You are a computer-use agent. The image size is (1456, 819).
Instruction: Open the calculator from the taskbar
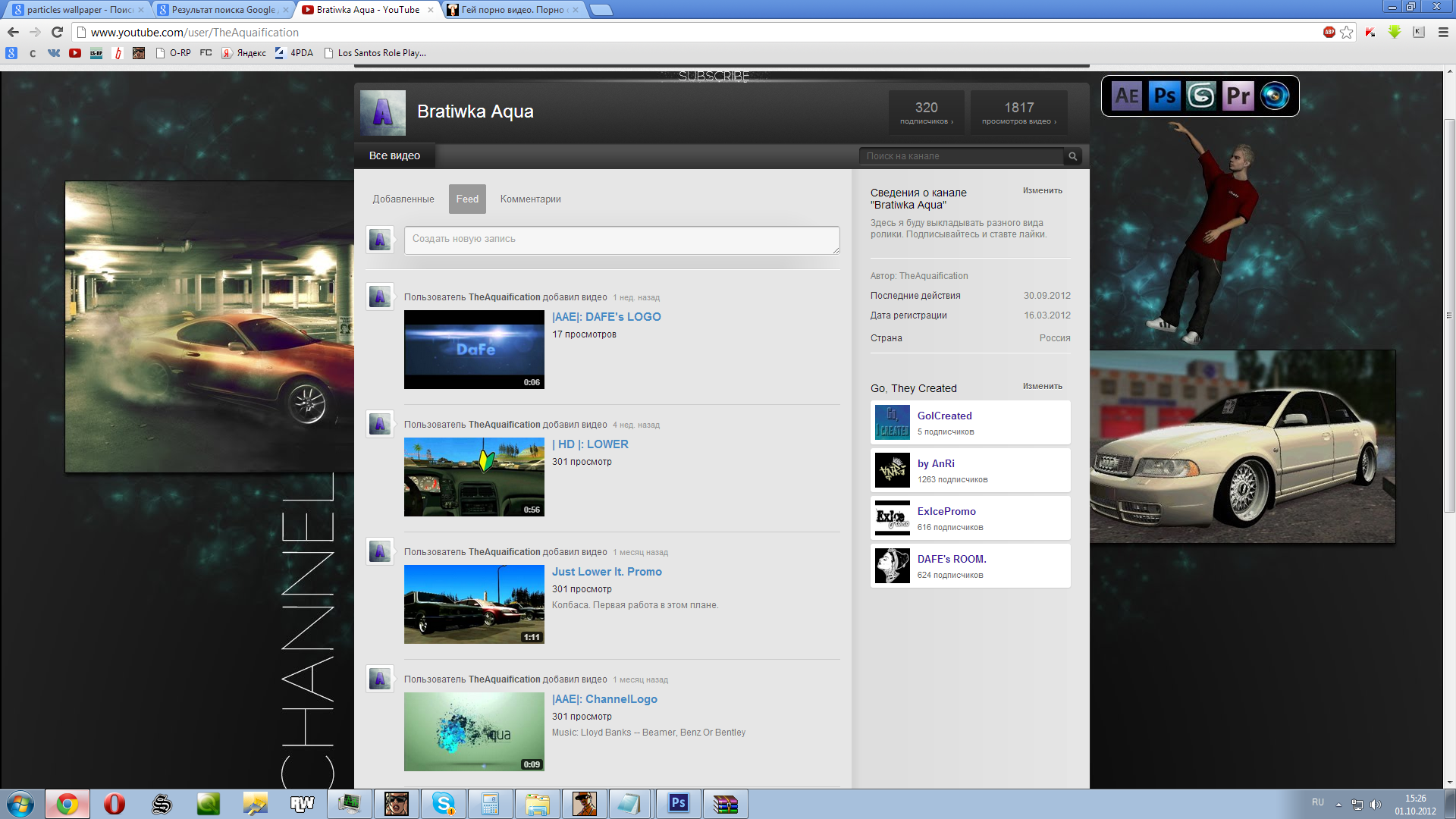coord(491,804)
